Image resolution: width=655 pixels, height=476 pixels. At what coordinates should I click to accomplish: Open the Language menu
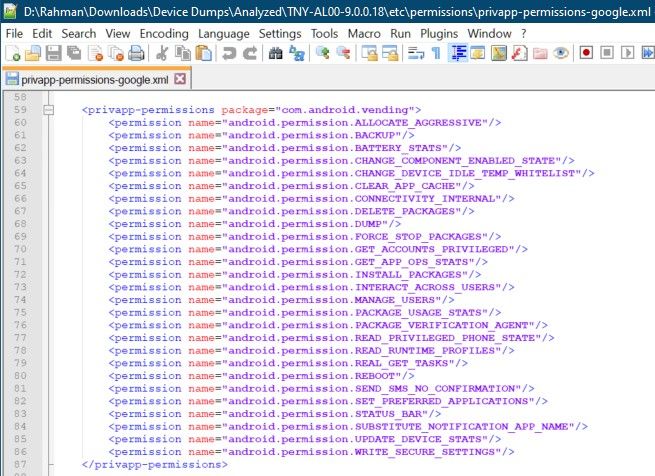click(223, 33)
